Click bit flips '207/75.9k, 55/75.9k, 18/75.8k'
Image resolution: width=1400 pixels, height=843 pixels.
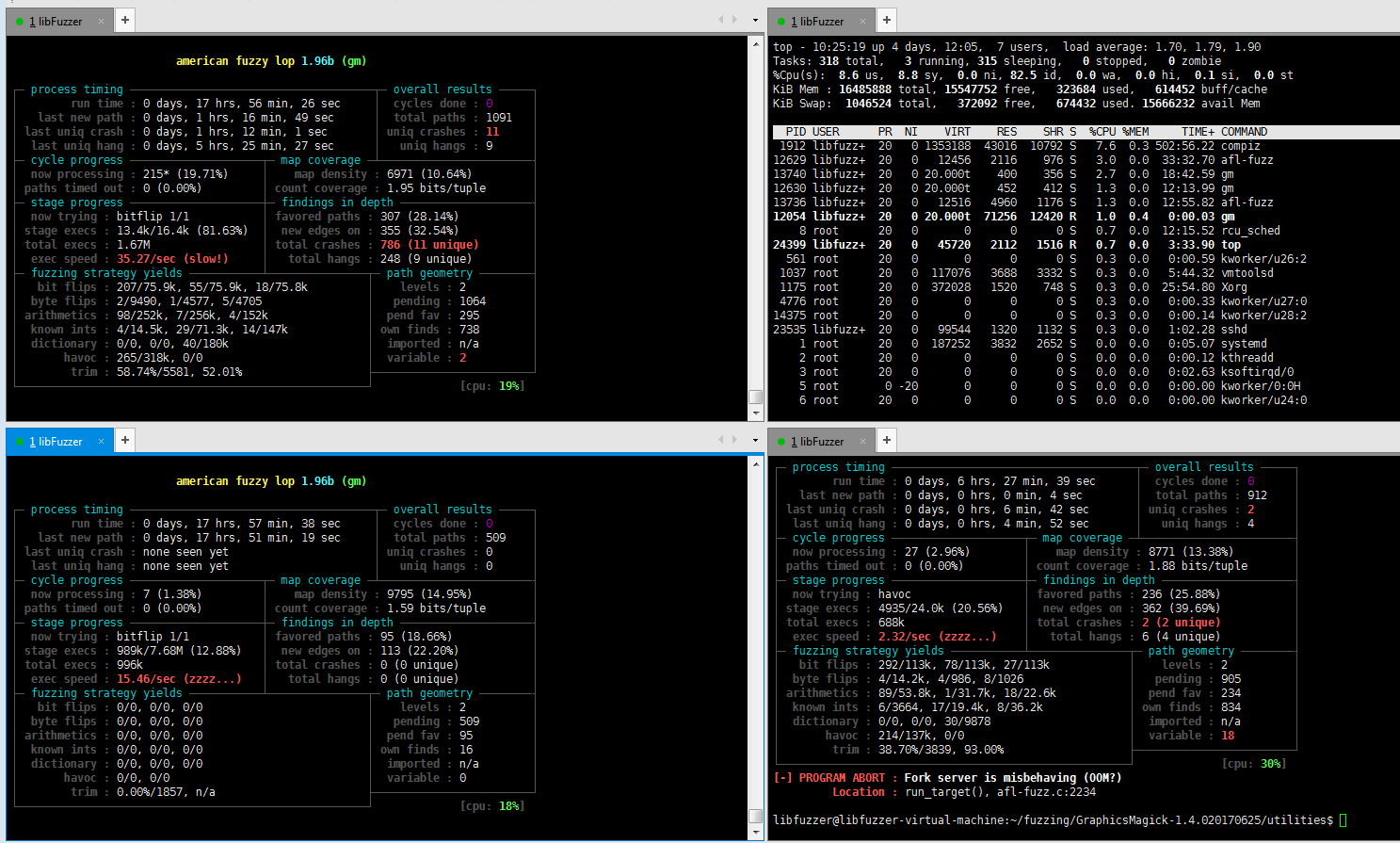(212, 287)
